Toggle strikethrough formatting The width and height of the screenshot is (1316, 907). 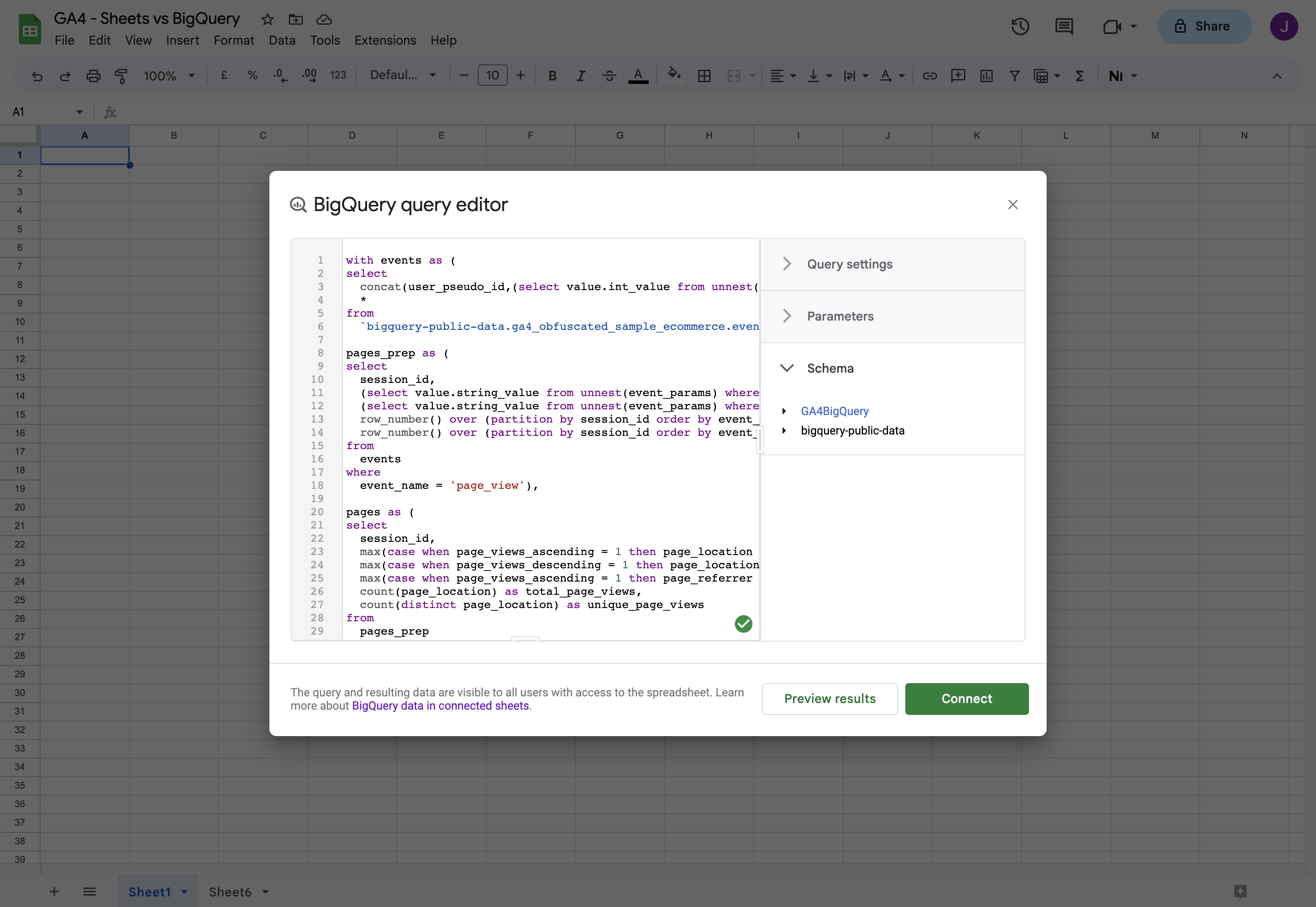click(609, 75)
